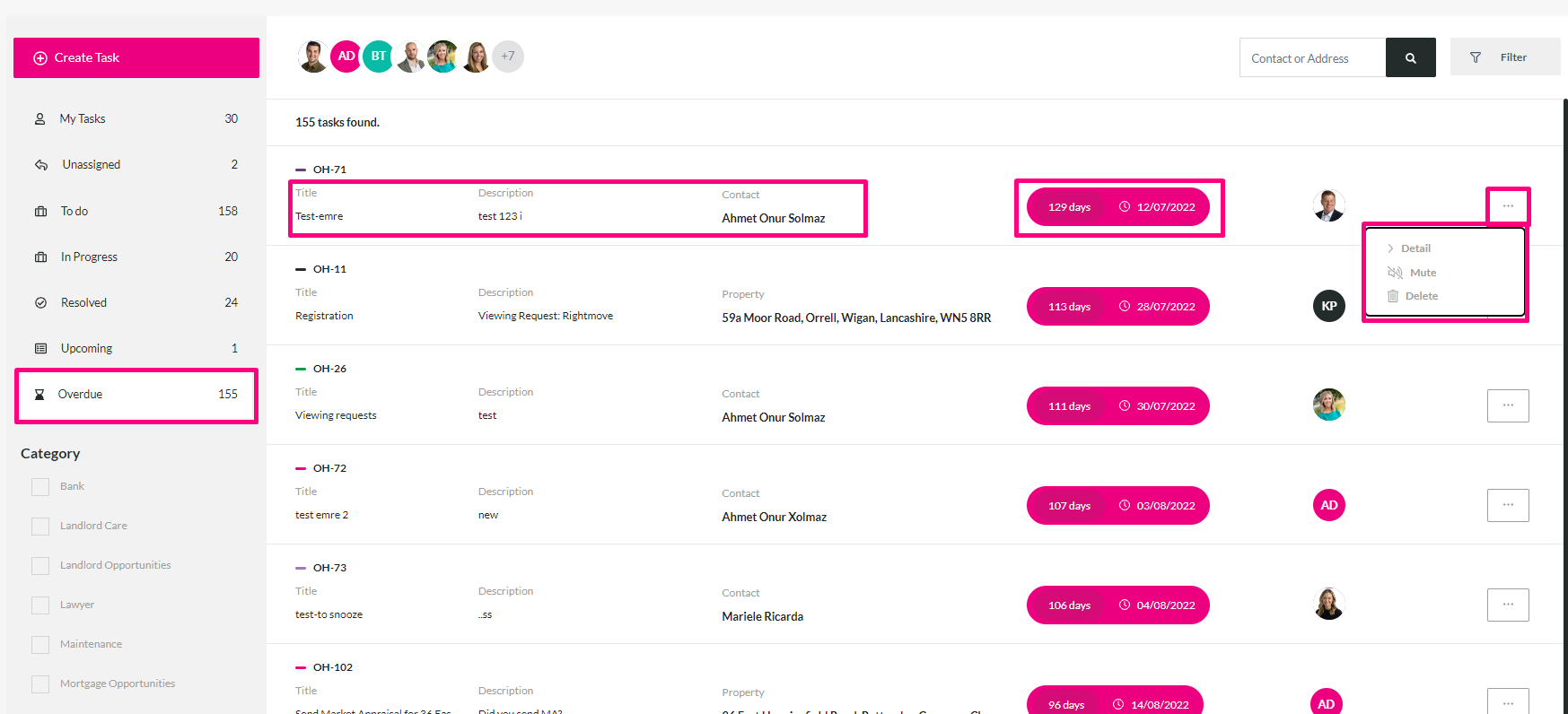Viewport: 1568px width, 714px height.
Task: Click the Registration task title
Action: 324,316
